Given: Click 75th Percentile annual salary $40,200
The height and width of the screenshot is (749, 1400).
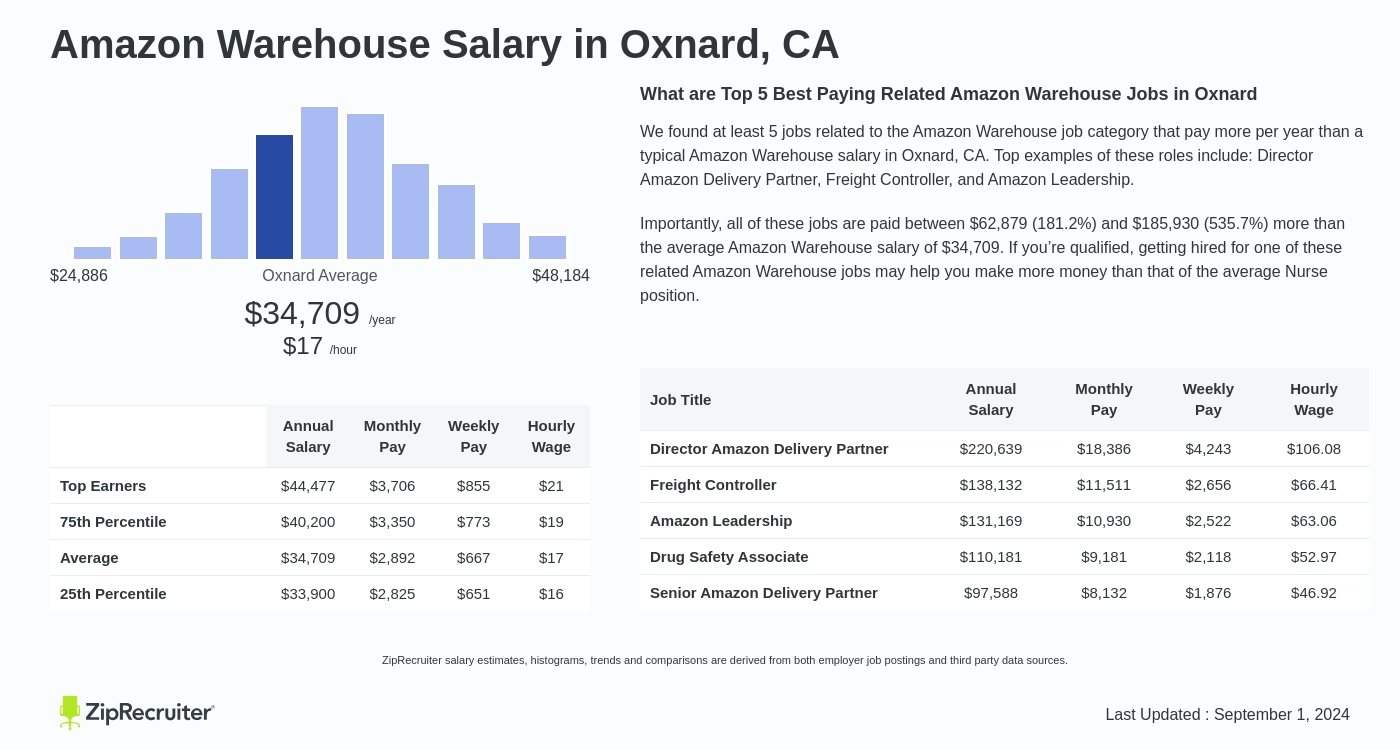Looking at the screenshot, I should tap(308, 522).
